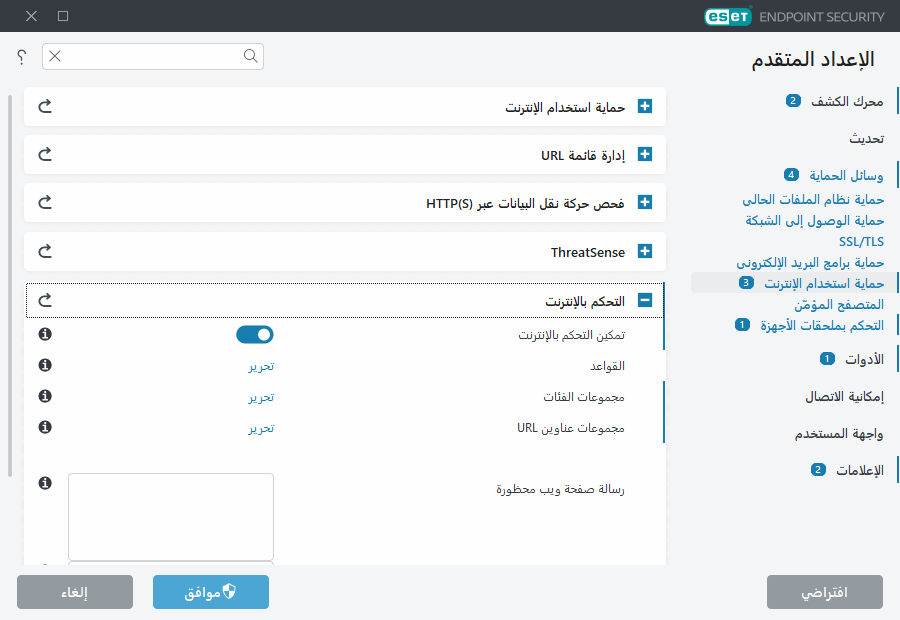Disable تمكين التحكم بالإنترنت switch
This screenshot has height=620, width=900.
(255, 334)
